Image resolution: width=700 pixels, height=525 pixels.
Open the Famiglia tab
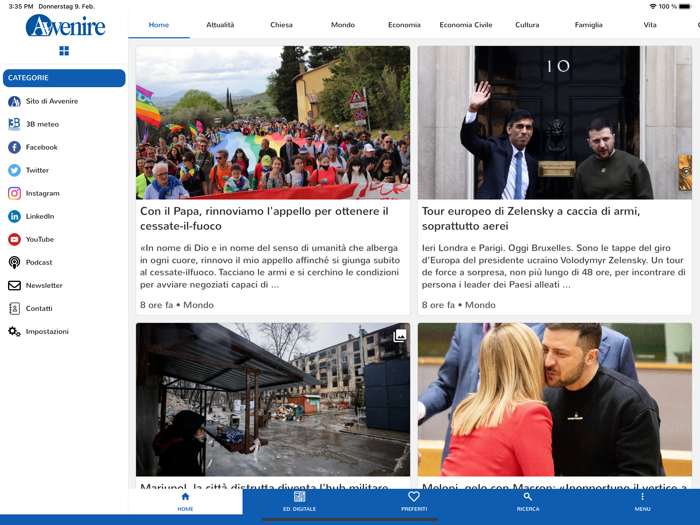(588, 25)
